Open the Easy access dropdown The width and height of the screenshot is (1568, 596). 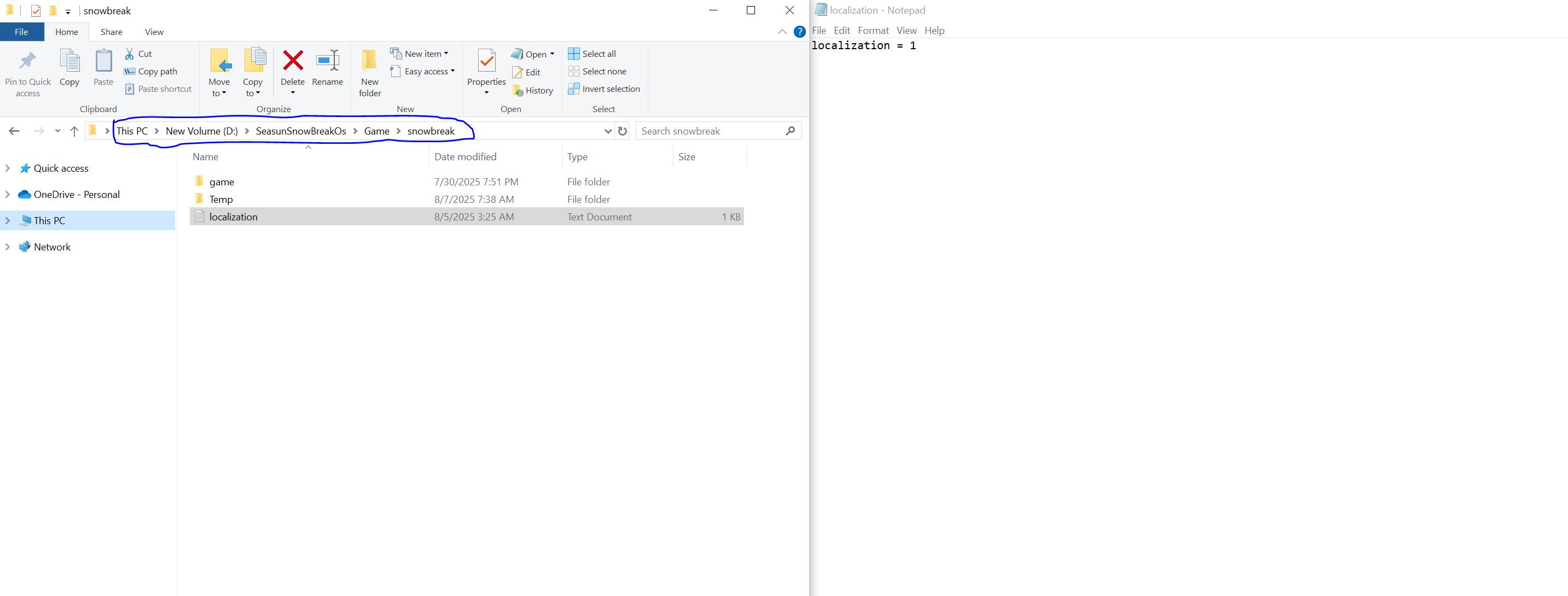[x=423, y=71]
